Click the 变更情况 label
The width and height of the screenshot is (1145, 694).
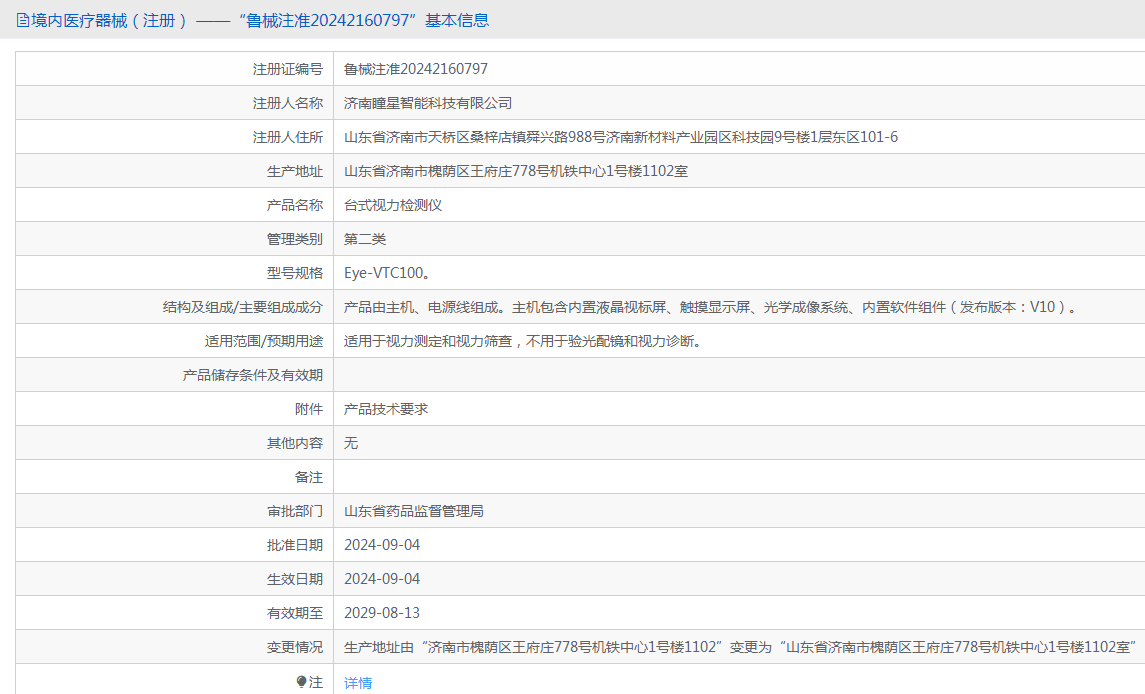coord(295,647)
